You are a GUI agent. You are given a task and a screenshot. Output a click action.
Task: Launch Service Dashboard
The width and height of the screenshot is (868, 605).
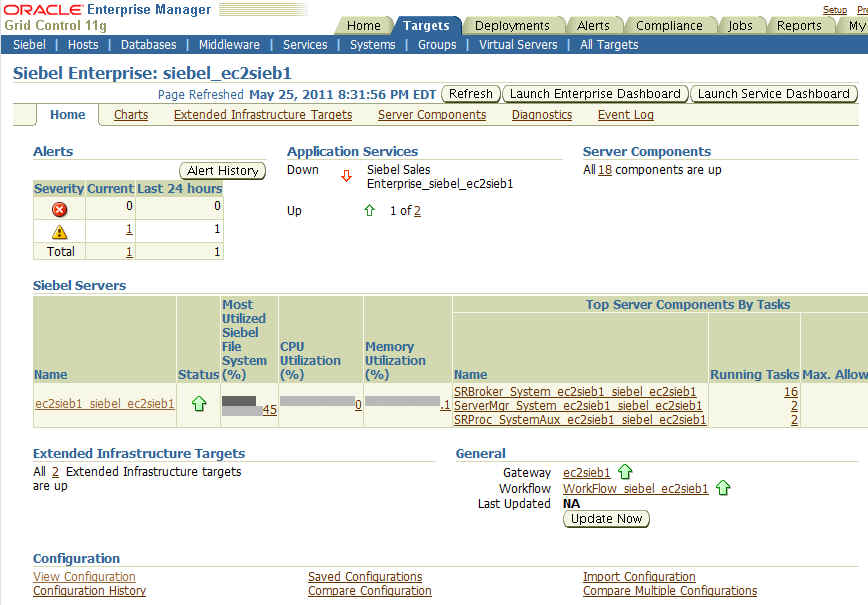click(x=773, y=94)
